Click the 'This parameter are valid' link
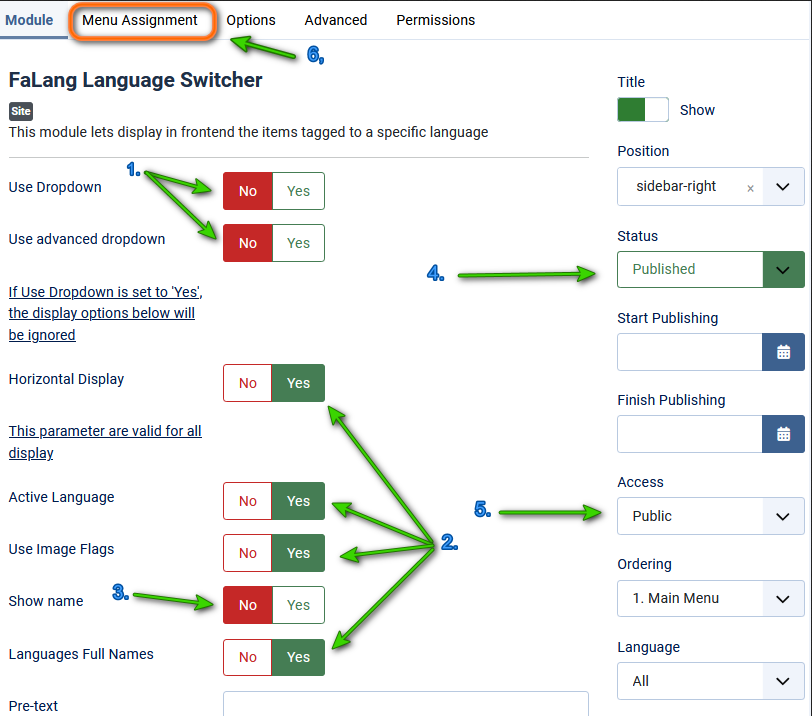 pos(104,441)
